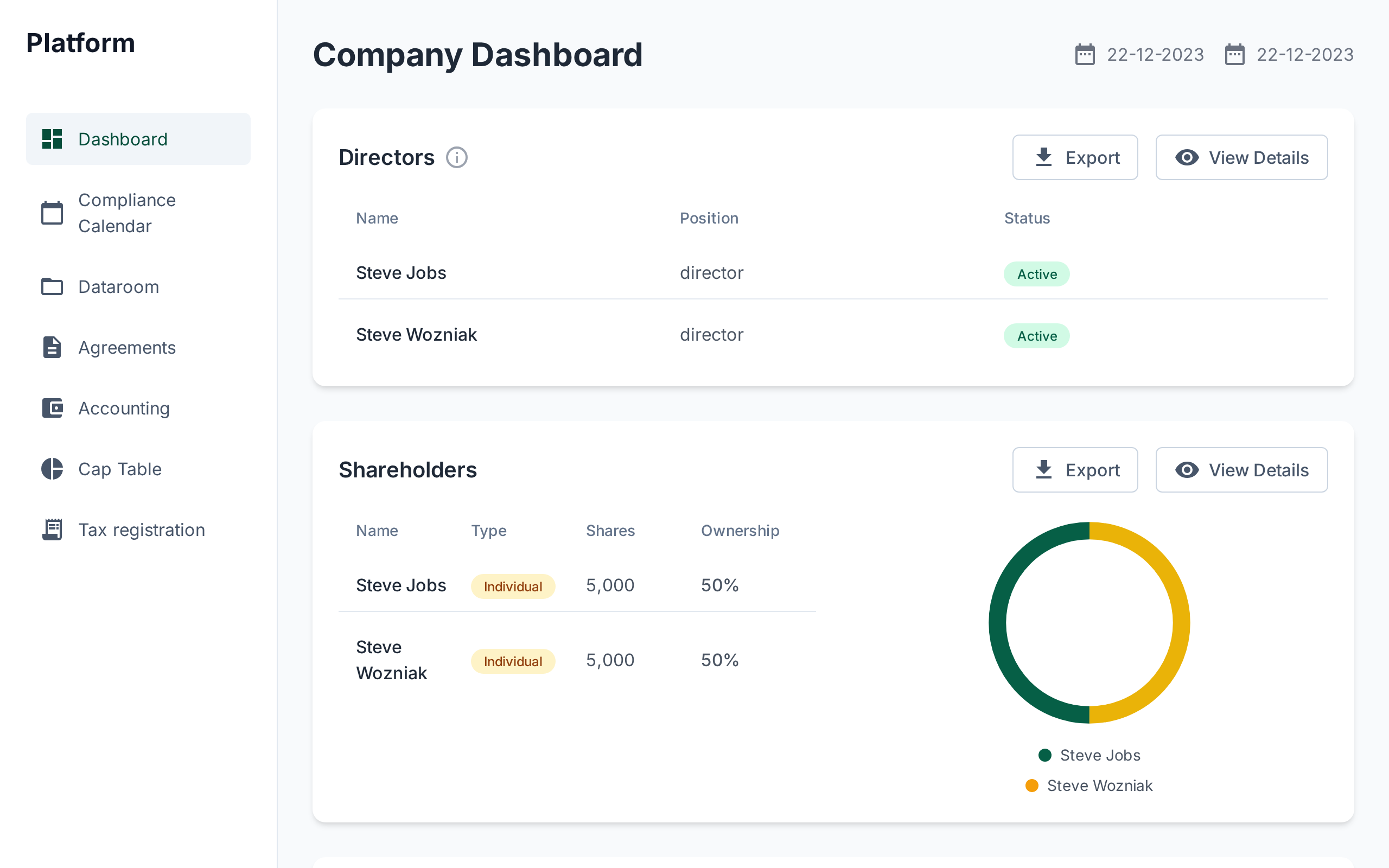Viewport: 1389px width, 868px height.
Task: Click the Steve Wozniak chart legend label
Action: click(x=1100, y=786)
